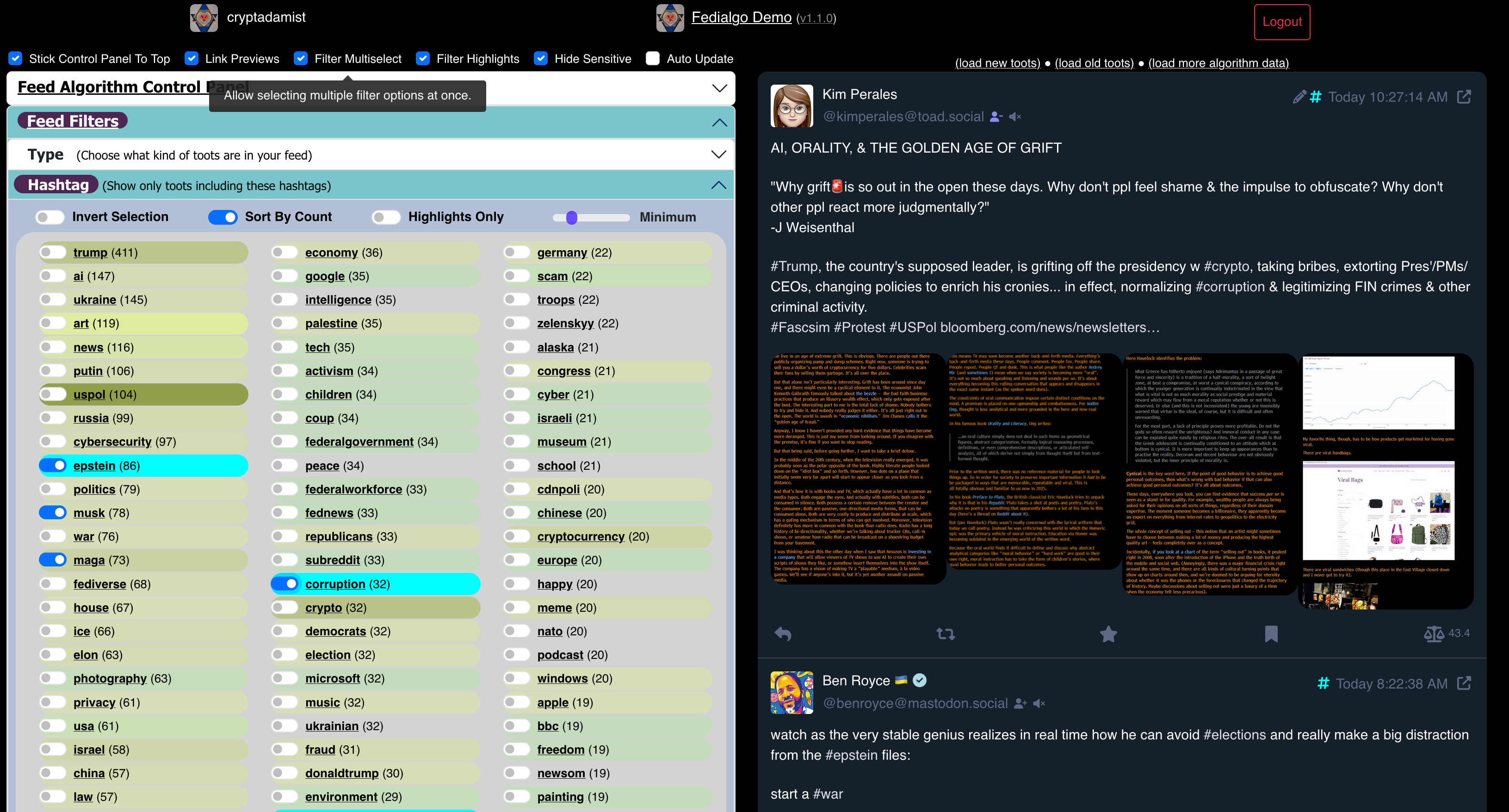Turn off the epstein hashtag toggle
The image size is (1509, 812).
pos(53,466)
